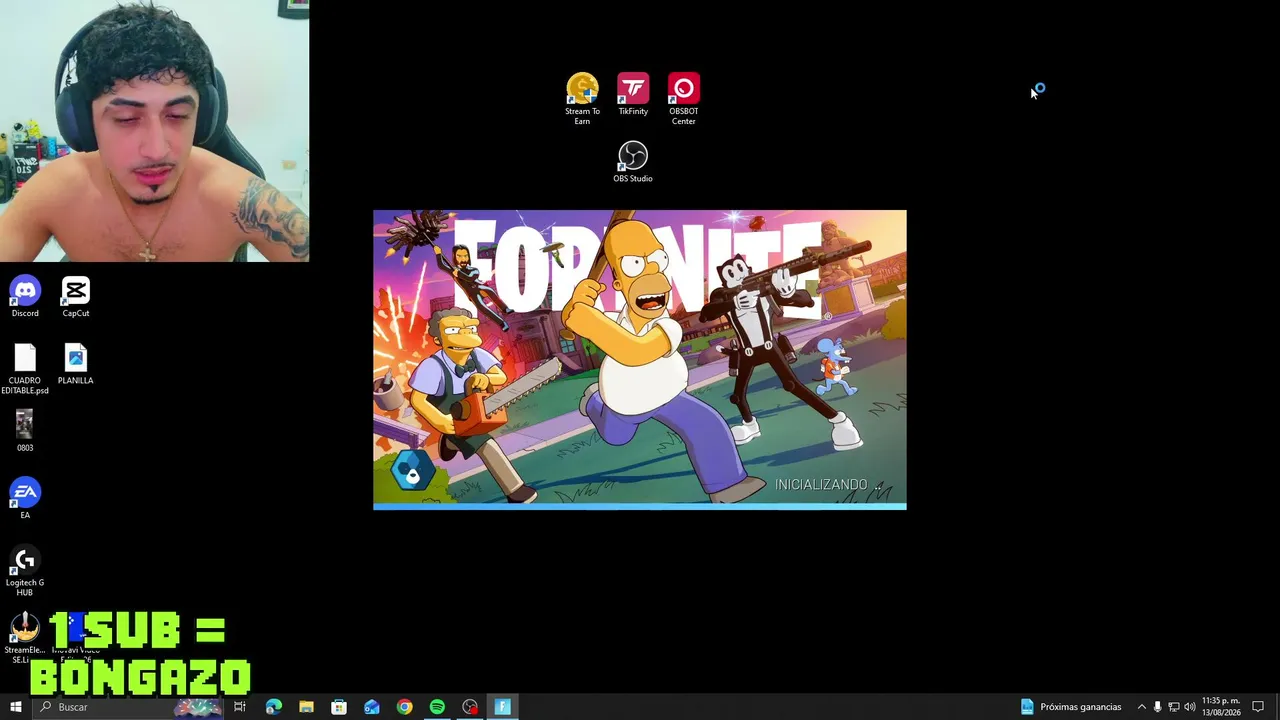The width and height of the screenshot is (1280, 720).
Task: Launch Microsoft Edge from the taskbar
Action: [273, 707]
